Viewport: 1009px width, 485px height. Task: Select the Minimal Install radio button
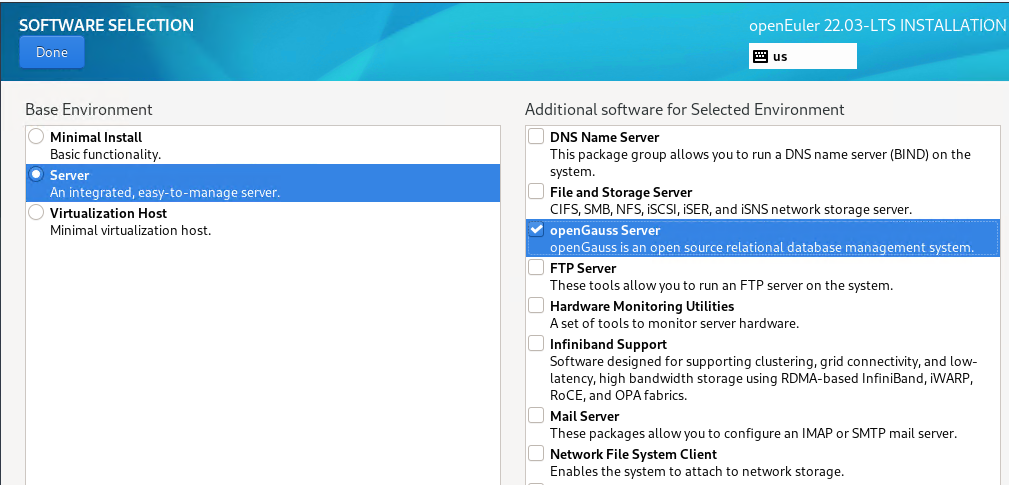coord(37,137)
